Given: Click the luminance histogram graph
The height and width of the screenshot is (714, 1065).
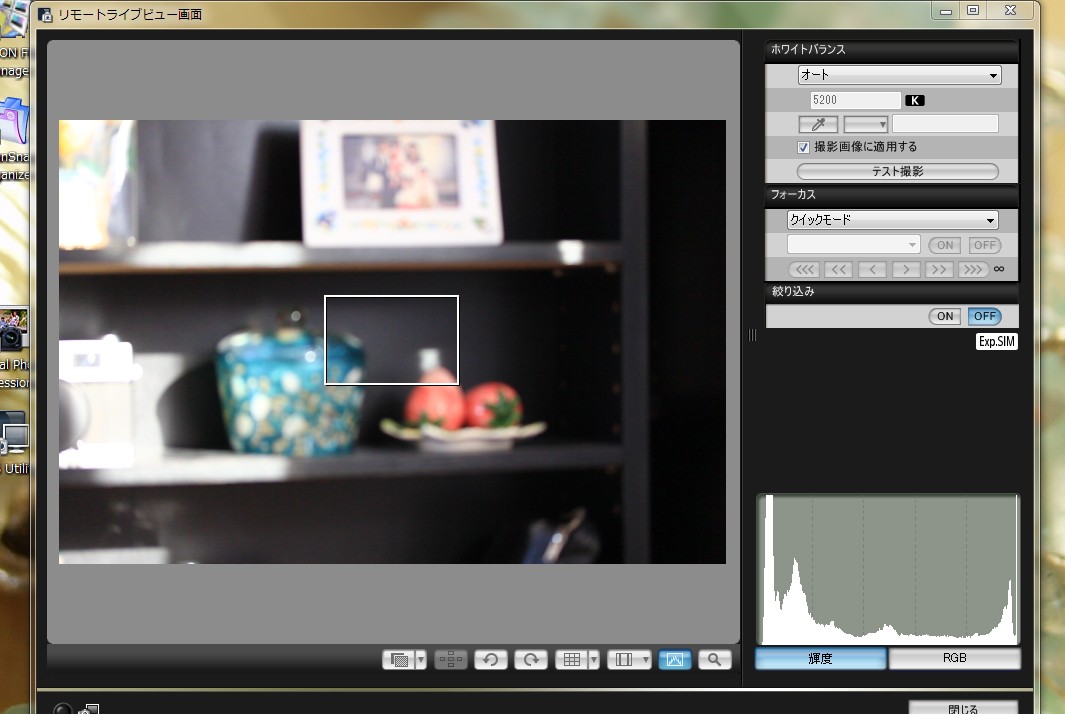Looking at the screenshot, I should point(888,569).
